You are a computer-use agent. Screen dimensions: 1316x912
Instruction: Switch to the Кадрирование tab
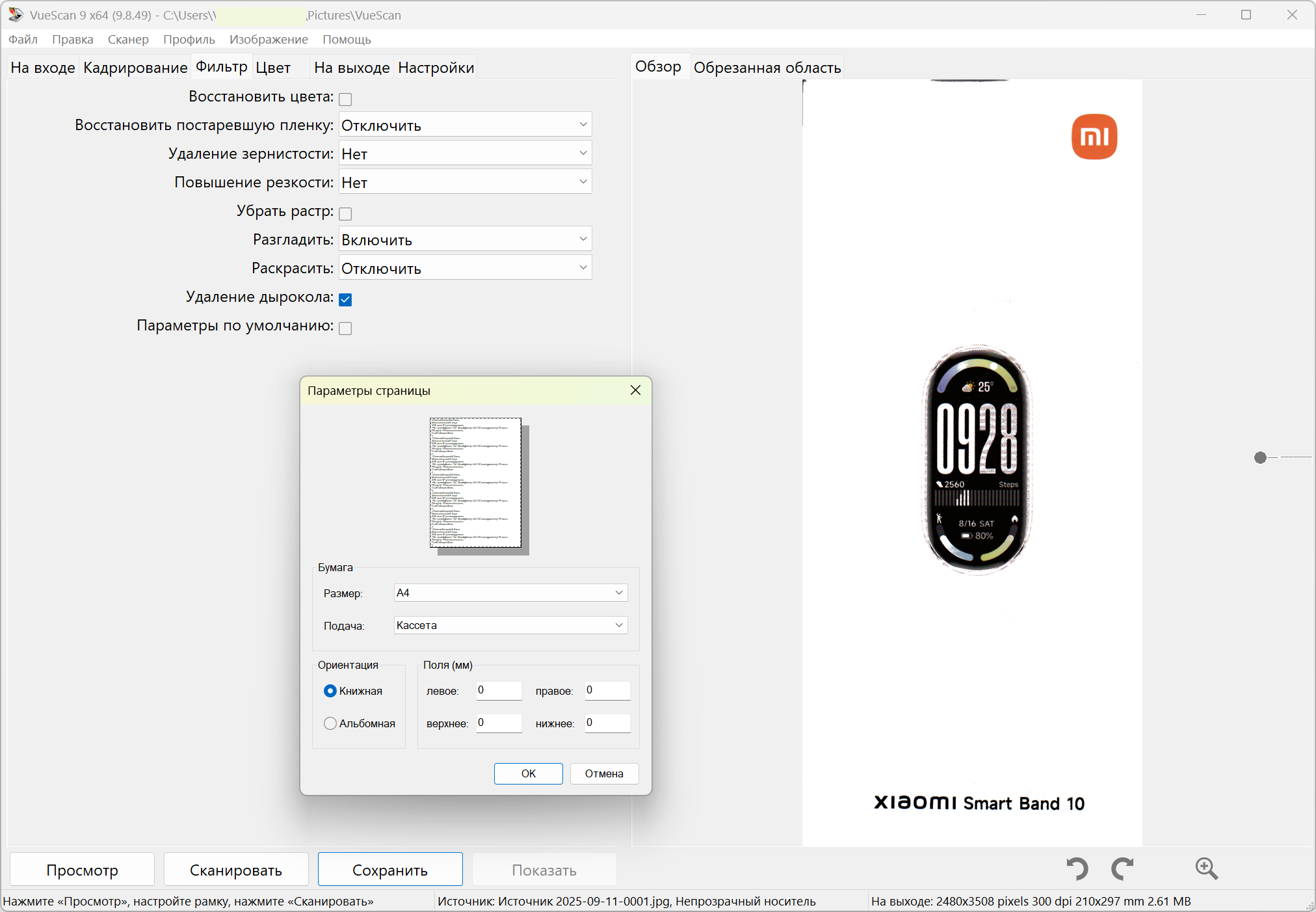(x=135, y=68)
